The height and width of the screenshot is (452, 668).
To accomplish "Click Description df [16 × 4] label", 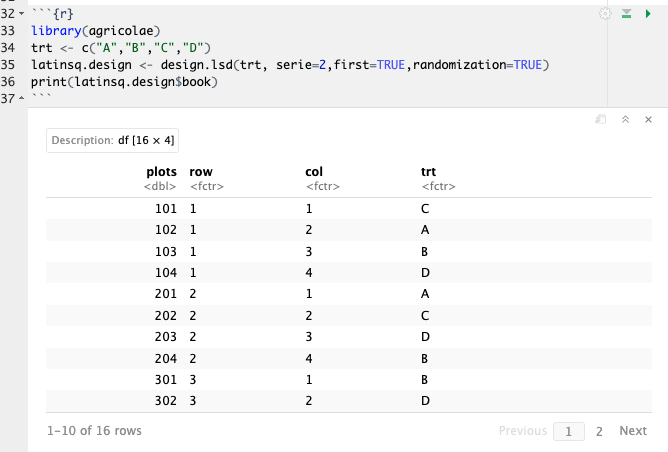I will (x=113, y=141).
